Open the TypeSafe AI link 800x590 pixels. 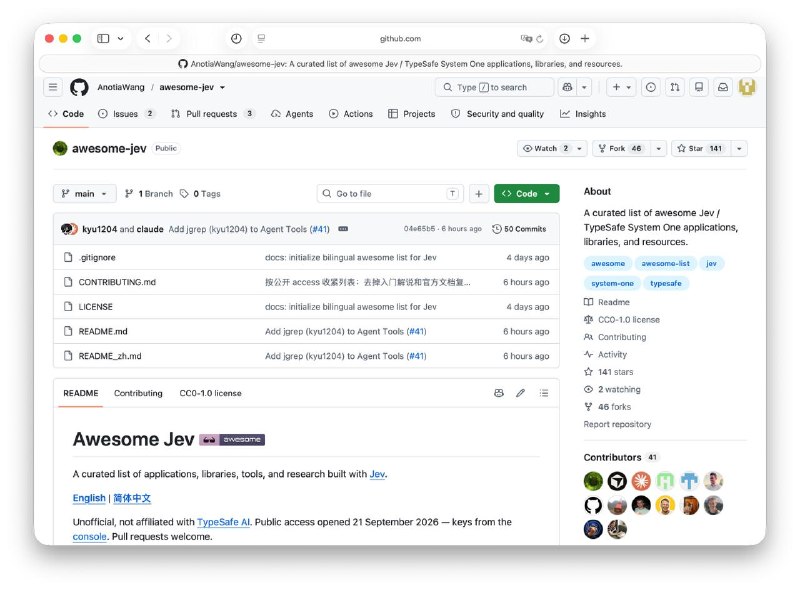click(223, 522)
